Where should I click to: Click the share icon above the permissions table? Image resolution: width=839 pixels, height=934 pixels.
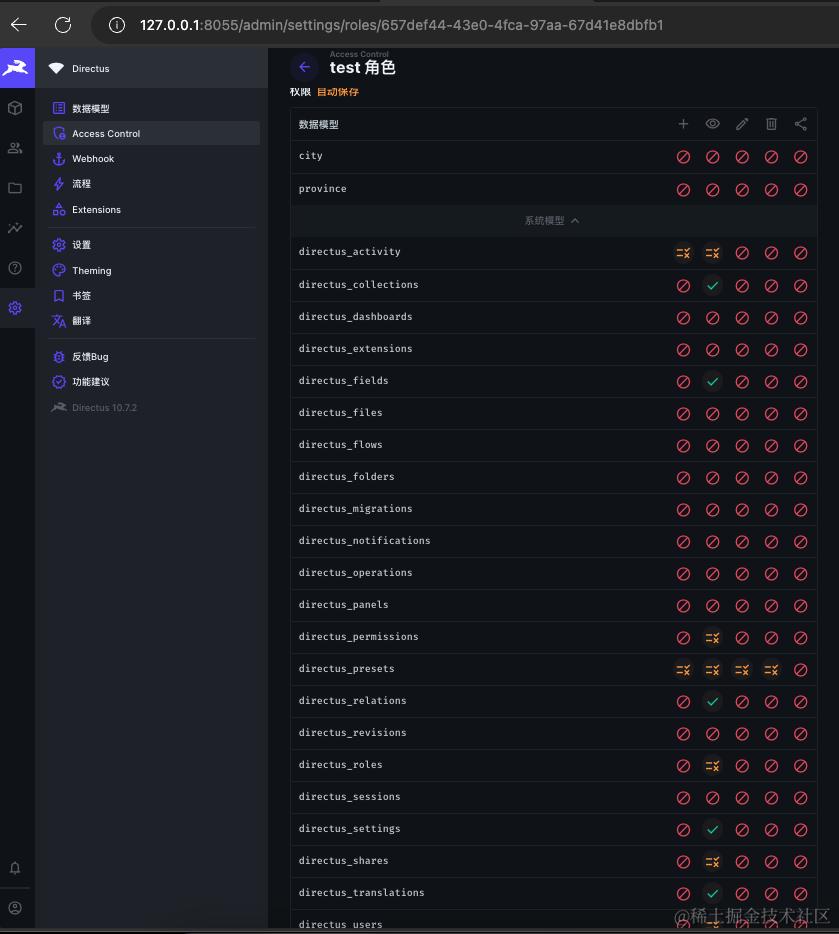800,123
